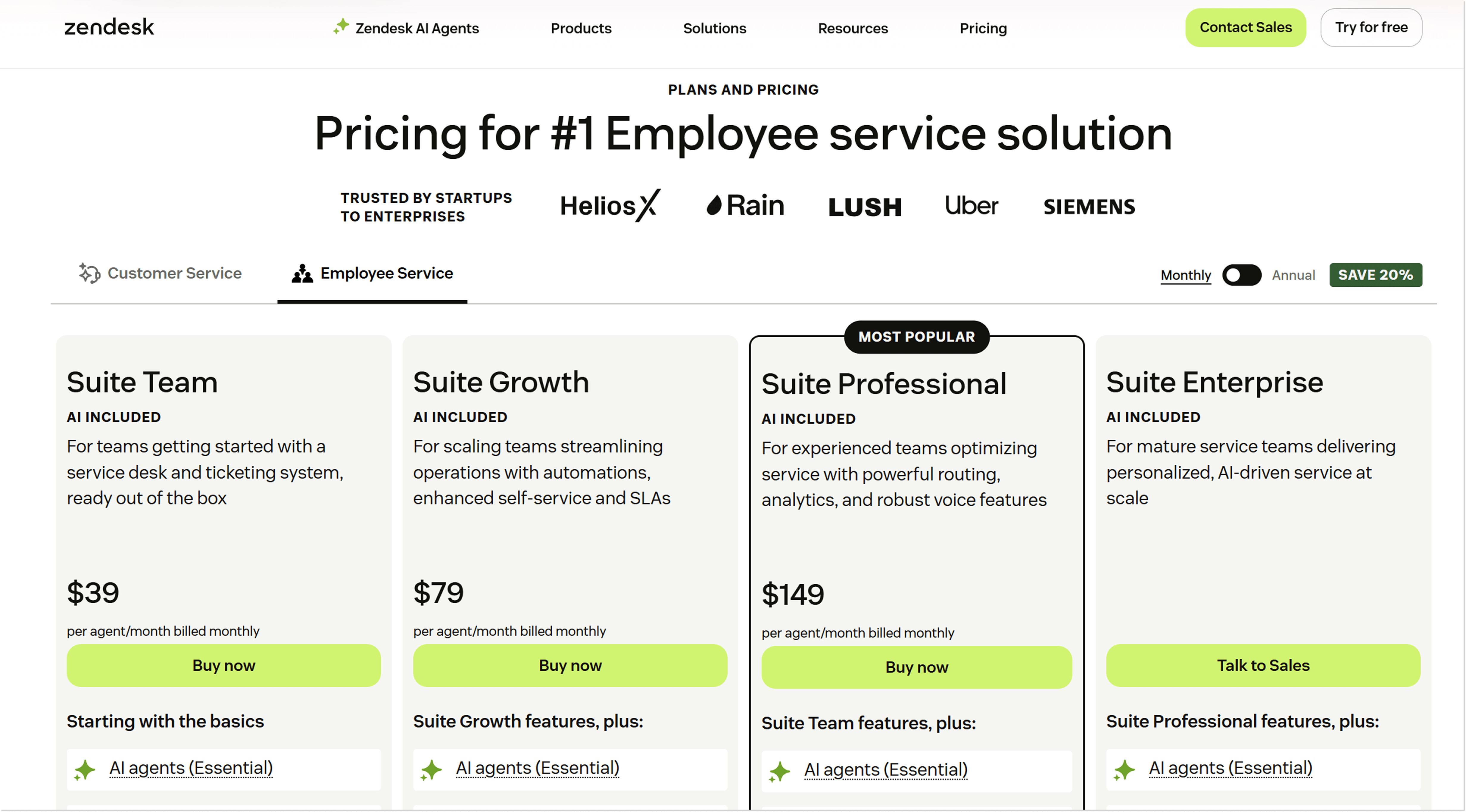Open AI agents (Essential) link under Suite Growth

pos(537,768)
